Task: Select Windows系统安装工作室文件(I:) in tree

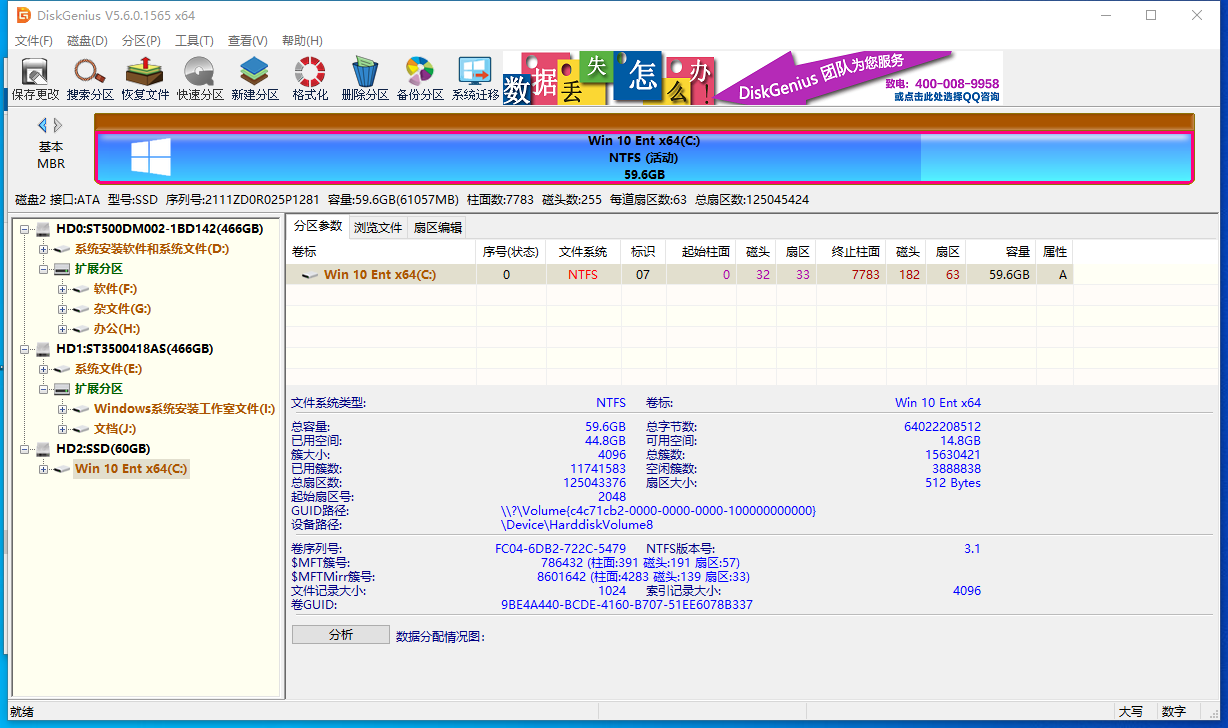Action: pos(184,409)
